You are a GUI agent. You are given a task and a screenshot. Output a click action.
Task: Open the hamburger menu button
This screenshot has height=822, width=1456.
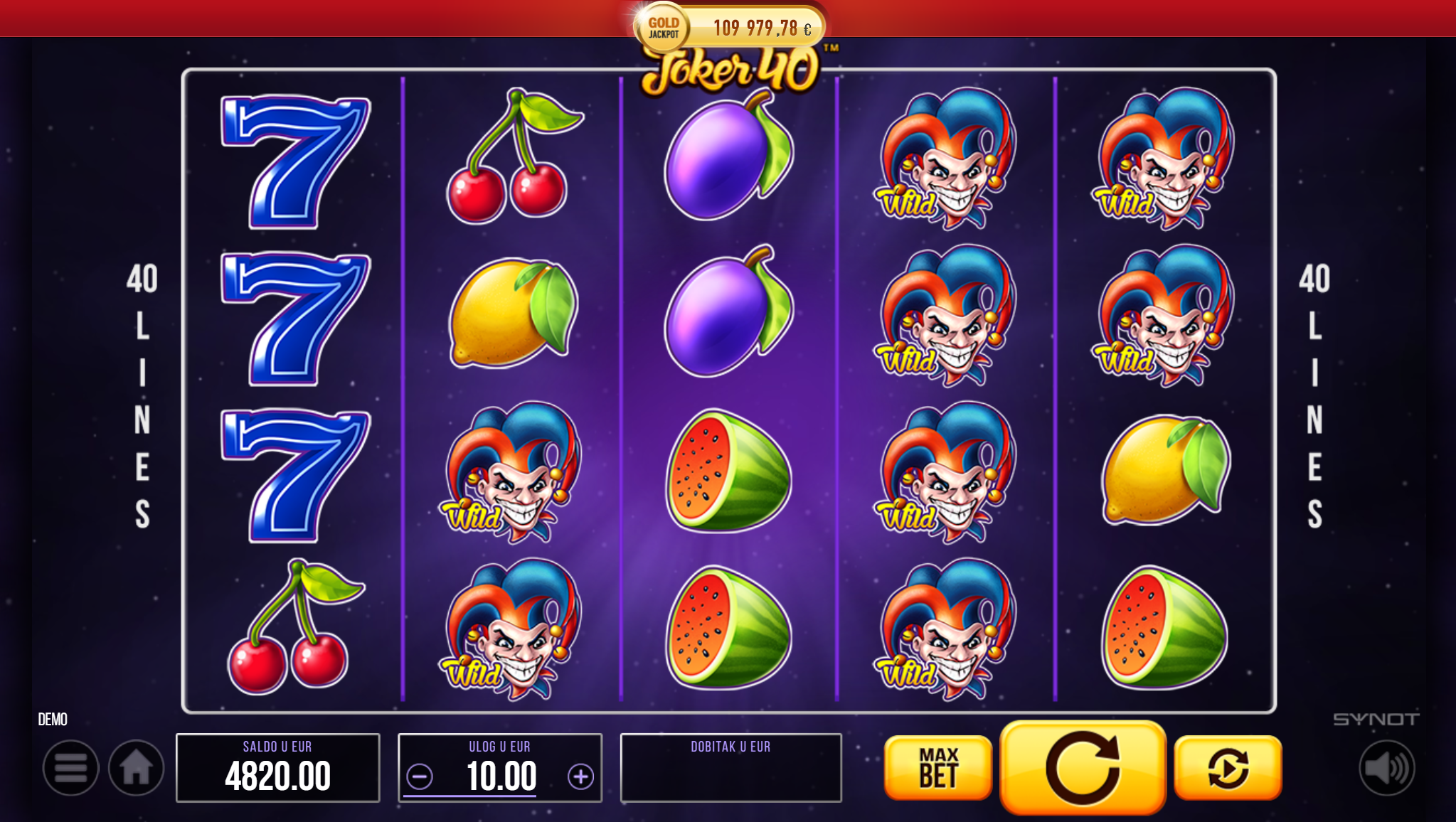tap(70, 768)
